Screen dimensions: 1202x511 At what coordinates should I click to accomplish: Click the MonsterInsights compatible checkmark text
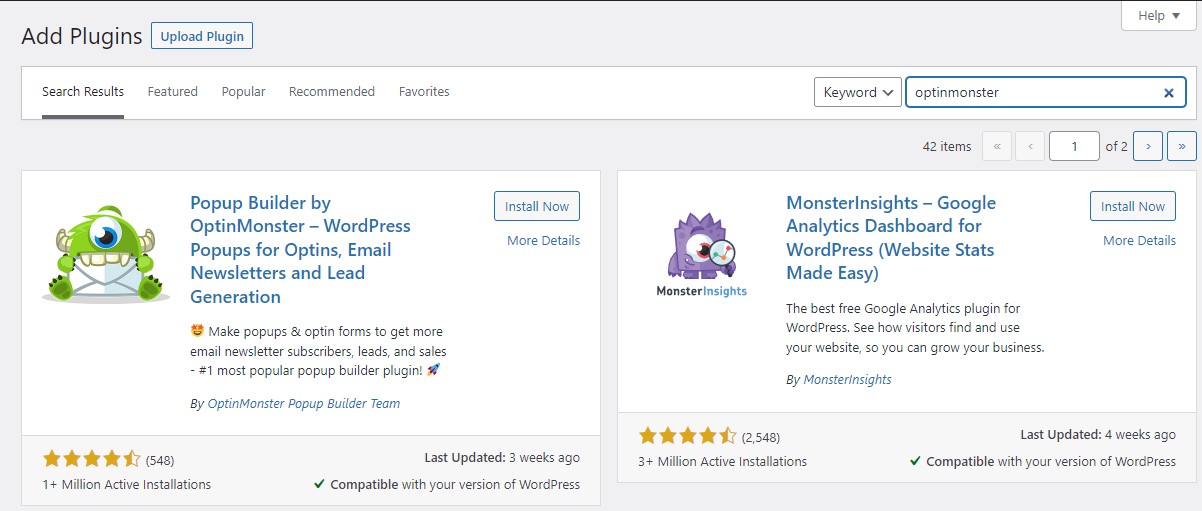click(1042, 461)
